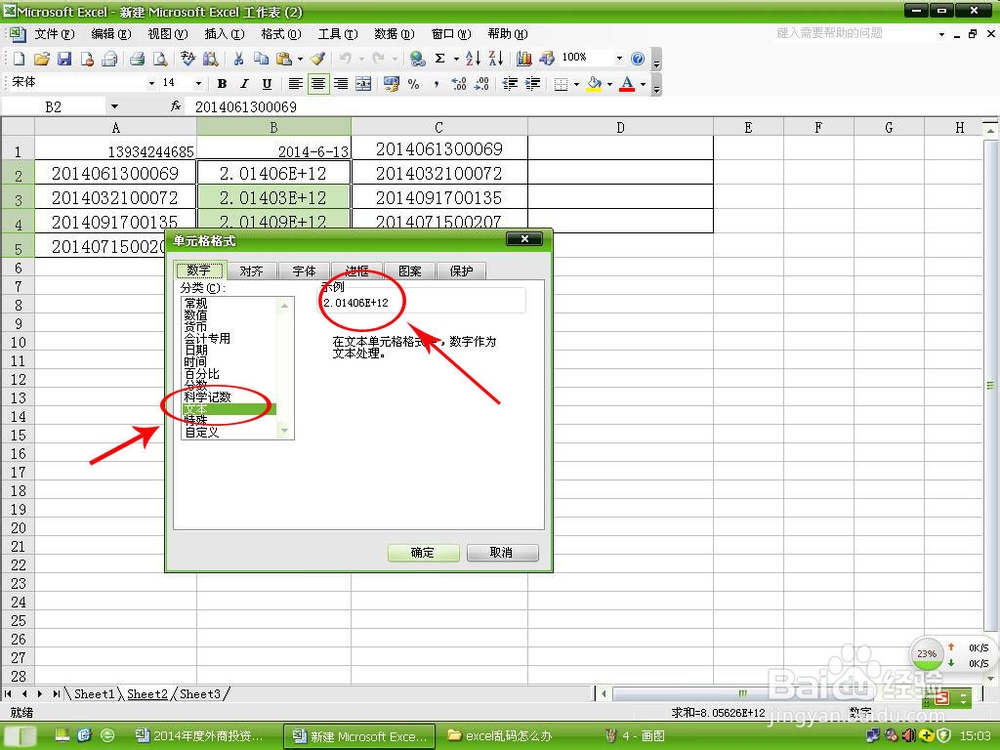Open the fill color dropdown arrow
The image size is (1000, 750).
pyautogui.click(x=610, y=84)
